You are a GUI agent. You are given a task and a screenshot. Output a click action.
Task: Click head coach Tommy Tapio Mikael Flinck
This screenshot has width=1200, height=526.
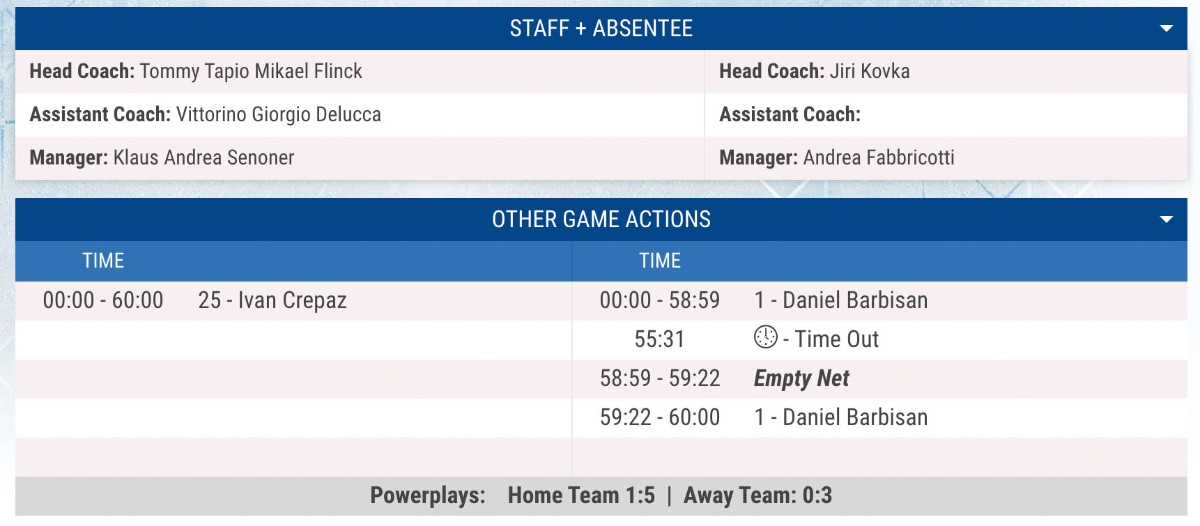click(x=251, y=72)
